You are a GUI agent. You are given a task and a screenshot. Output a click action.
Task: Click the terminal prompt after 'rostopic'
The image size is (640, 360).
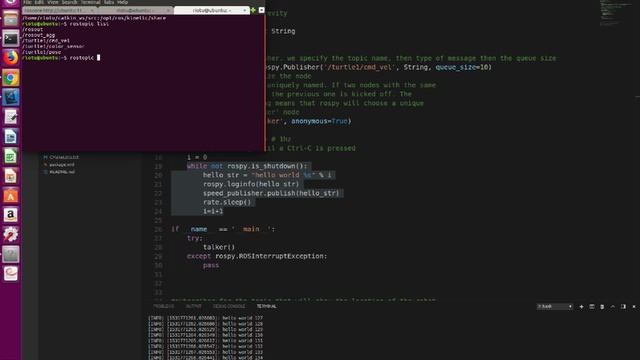pyautogui.click(x=98, y=58)
